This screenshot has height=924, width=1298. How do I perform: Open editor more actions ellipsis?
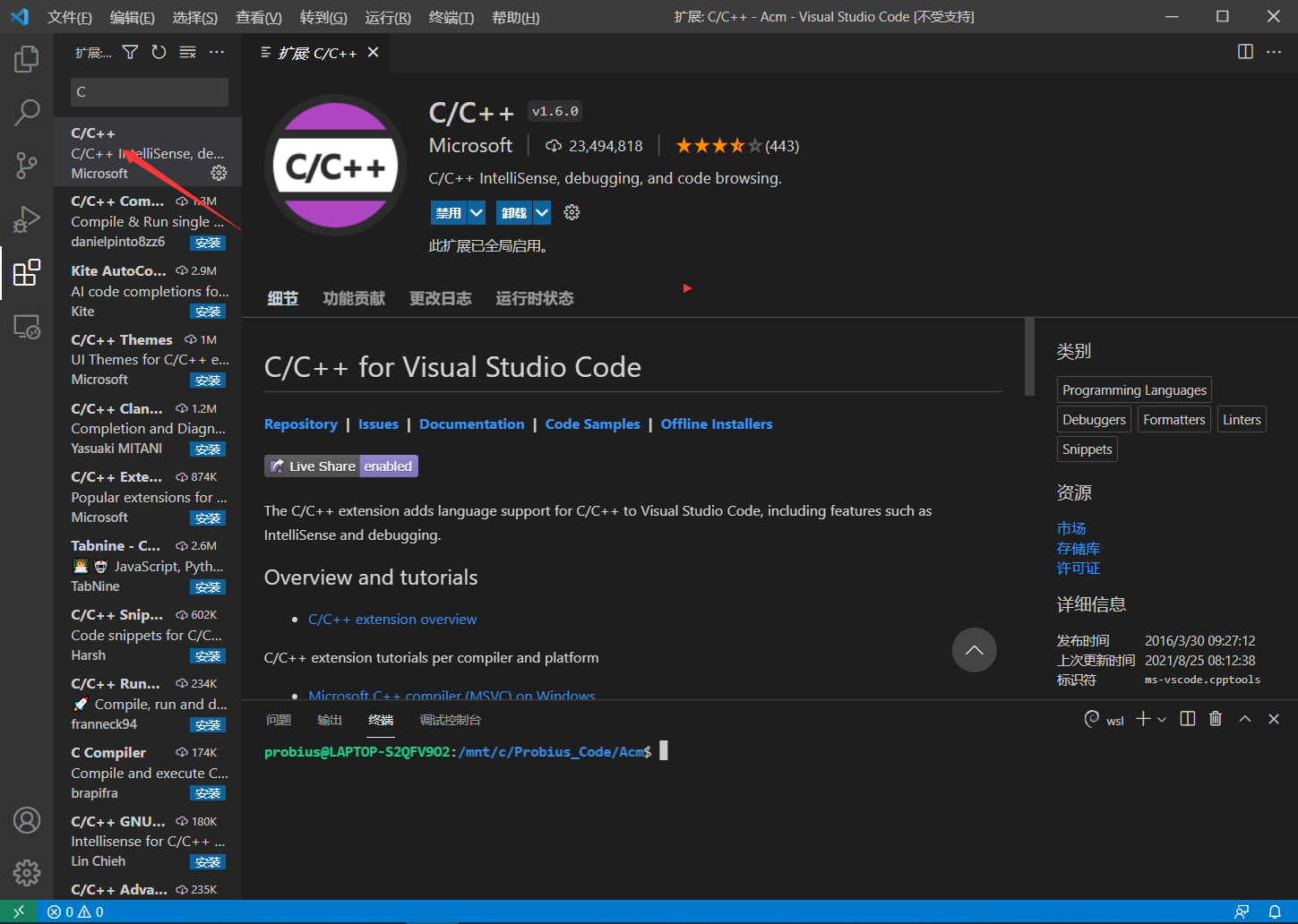[1274, 52]
